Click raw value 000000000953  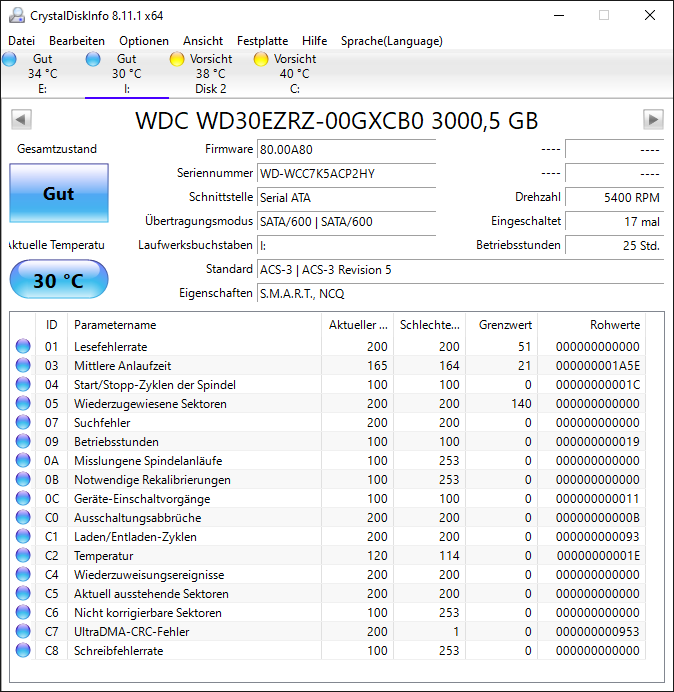pos(598,632)
